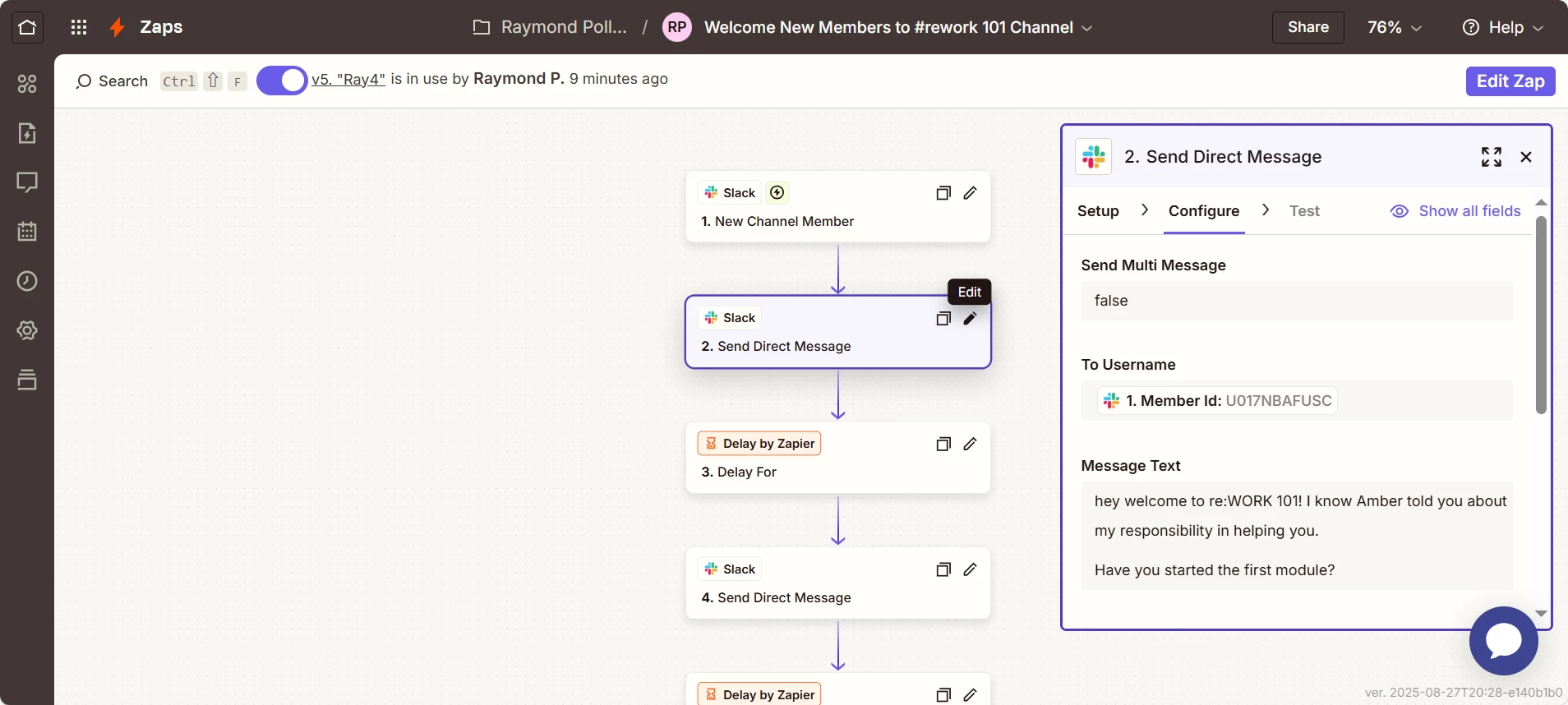Screen dimensions: 1568x705
Task: Expand the step panel to fullscreen
Action: point(1492,157)
